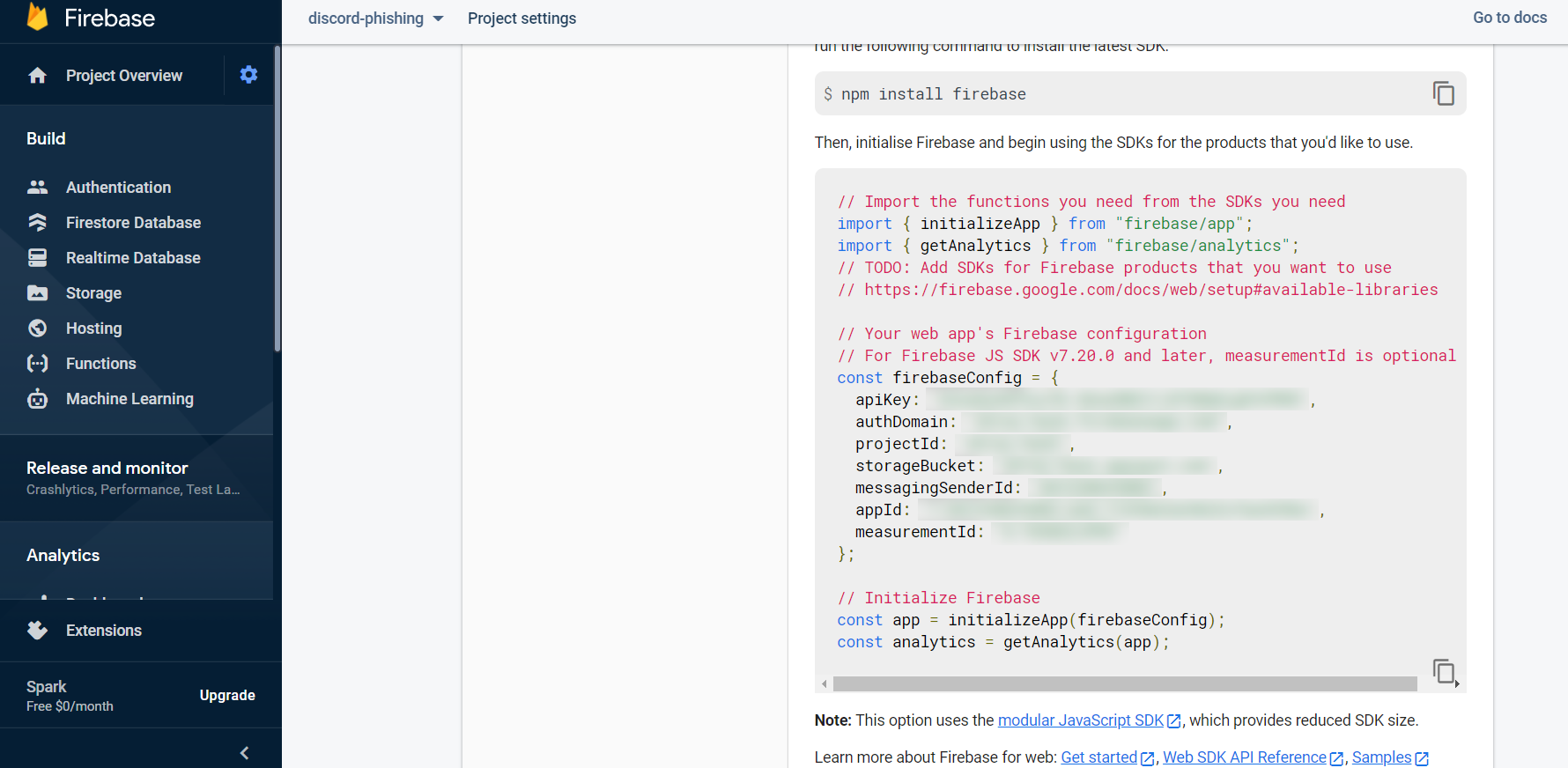This screenshot has width=1568, height=768.
Task: Click the storageBucket line in code
Action: tap(1039, 466)
